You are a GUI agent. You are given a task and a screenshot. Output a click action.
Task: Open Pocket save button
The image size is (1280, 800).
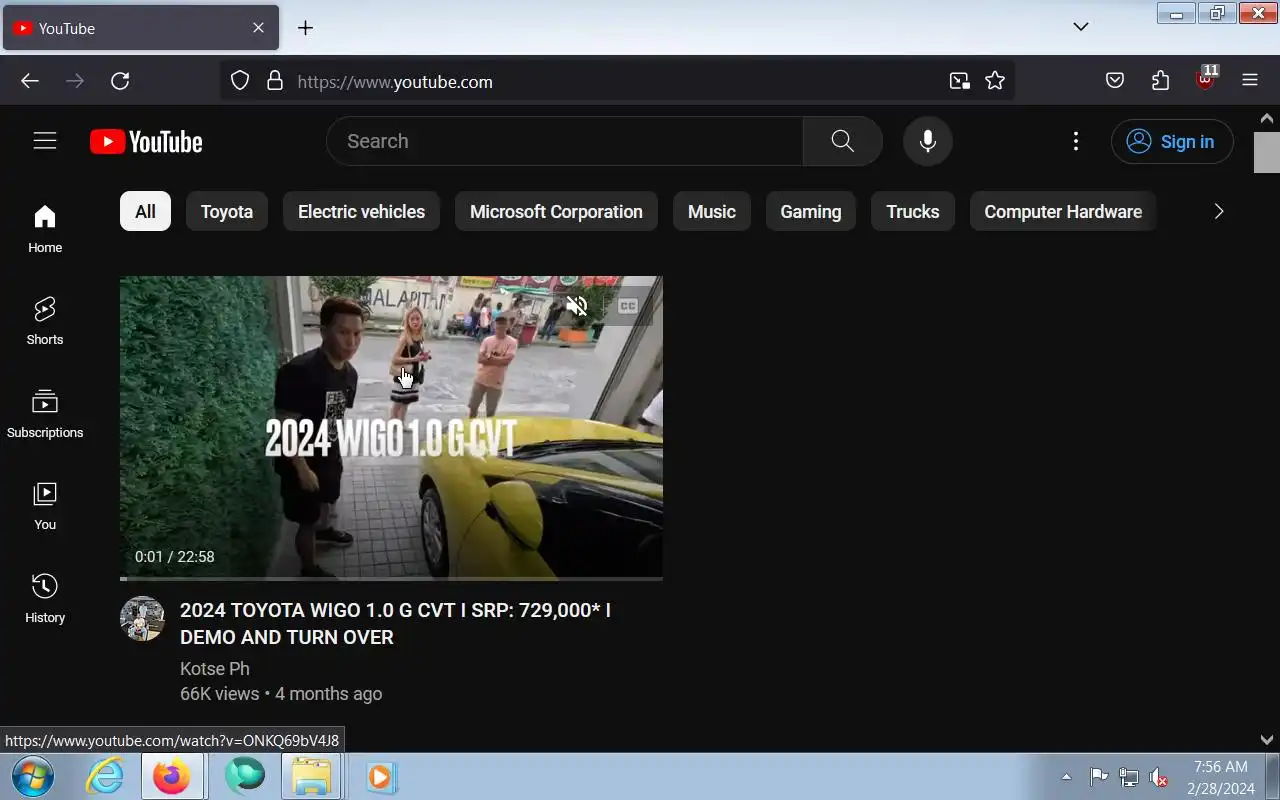pyautogui.click(x=1115, y=81)
